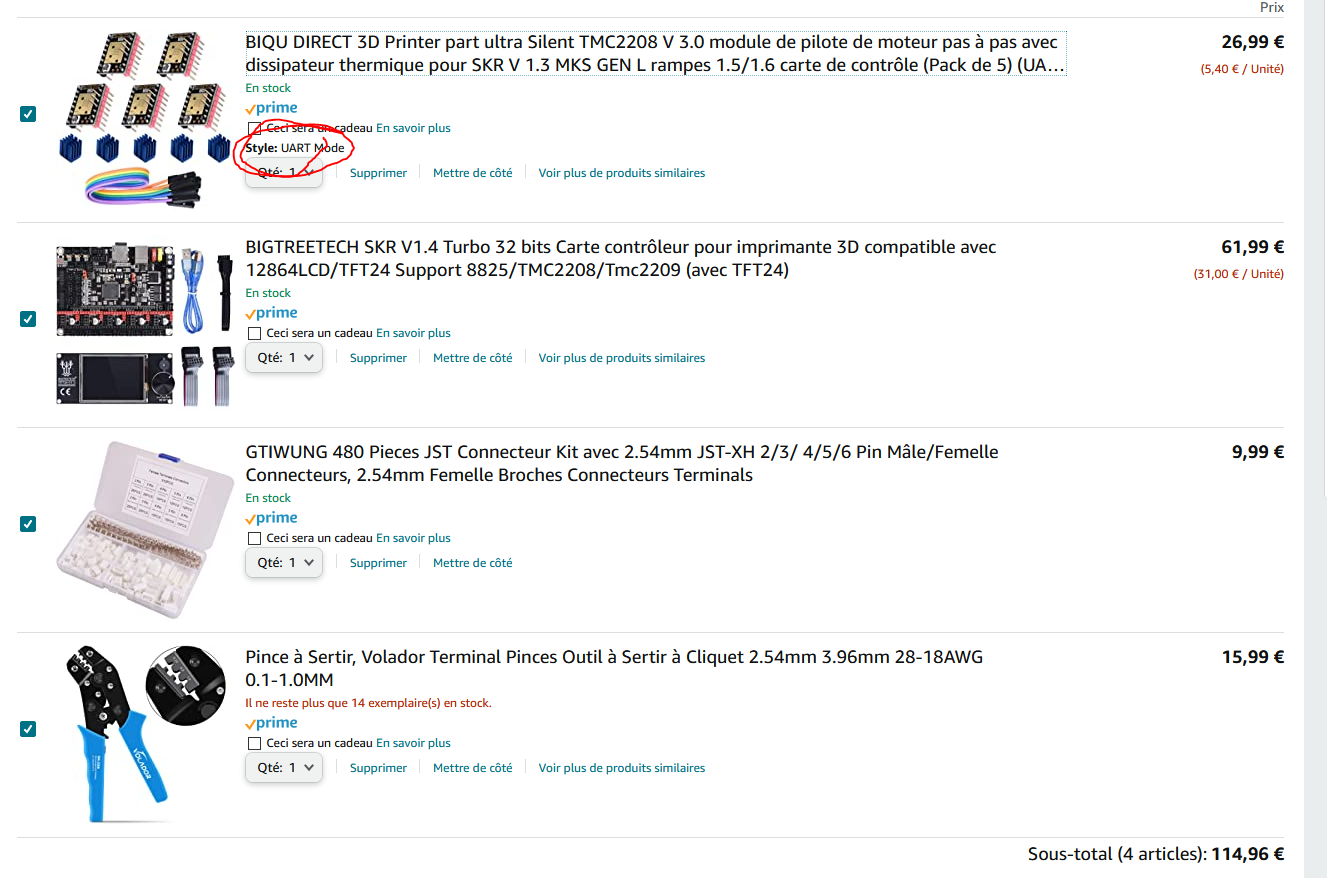Expand the Qté dropdown for the Pince à Sertir
The height and width of the screenshot is (878, 1327).
284,768
